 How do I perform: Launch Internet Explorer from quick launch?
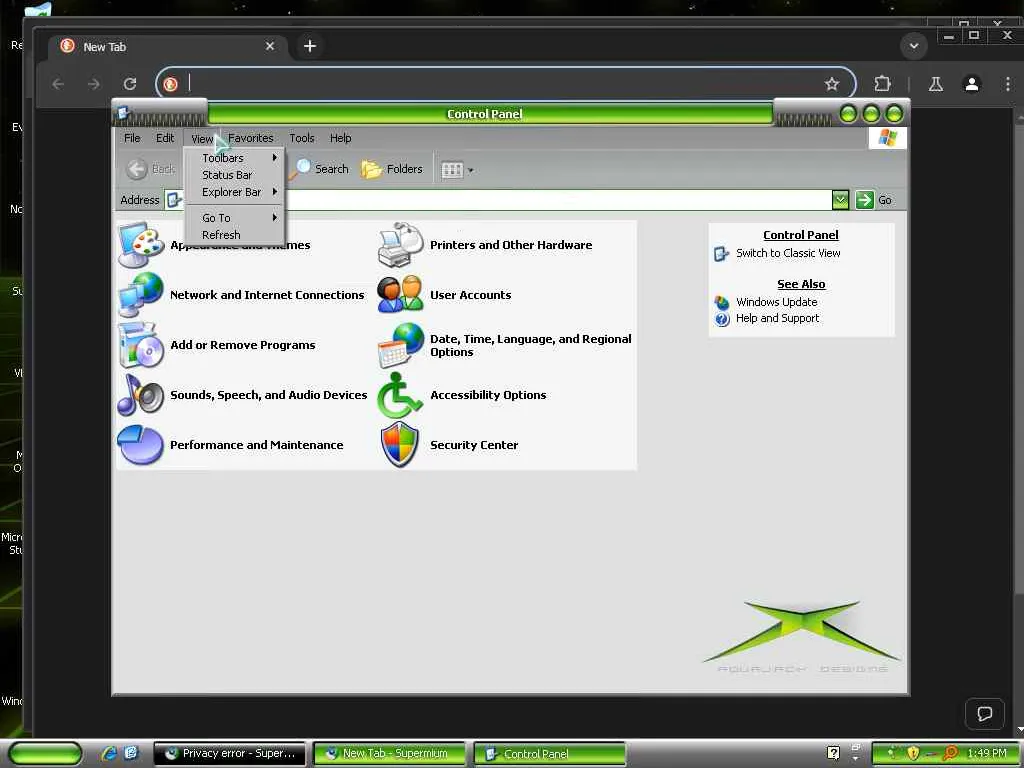tap(108, 753)
